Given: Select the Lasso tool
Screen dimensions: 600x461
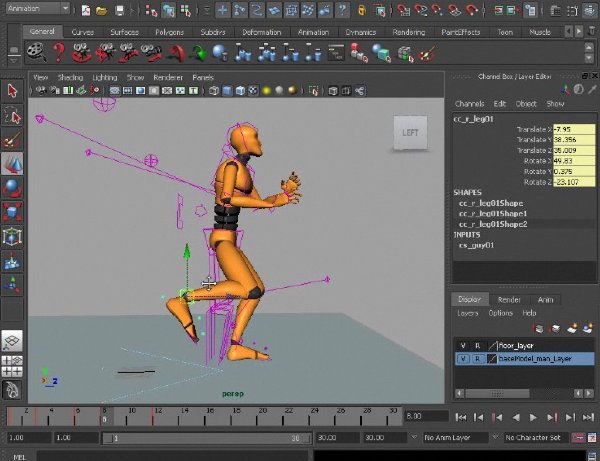Looking at the screenshot, I should click(x=12, y=115).
